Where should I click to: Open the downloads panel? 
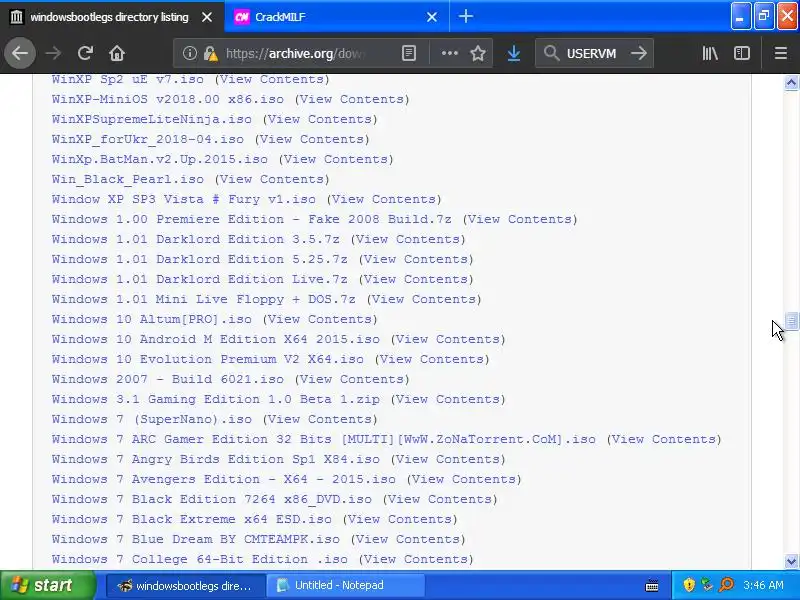(x=514, y=53)
